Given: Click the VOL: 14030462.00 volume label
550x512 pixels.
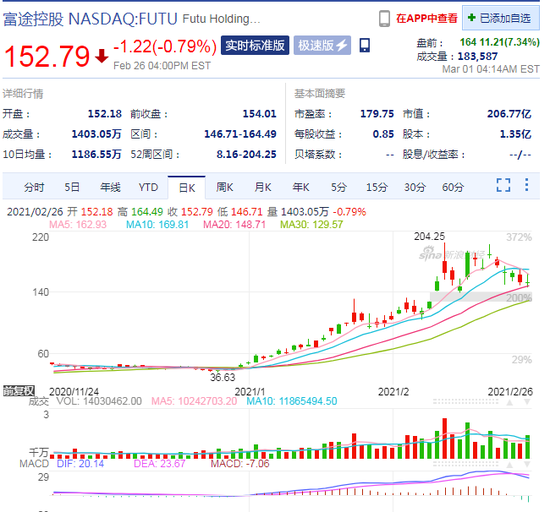Looking at the screenshot, I should [99, 401].
